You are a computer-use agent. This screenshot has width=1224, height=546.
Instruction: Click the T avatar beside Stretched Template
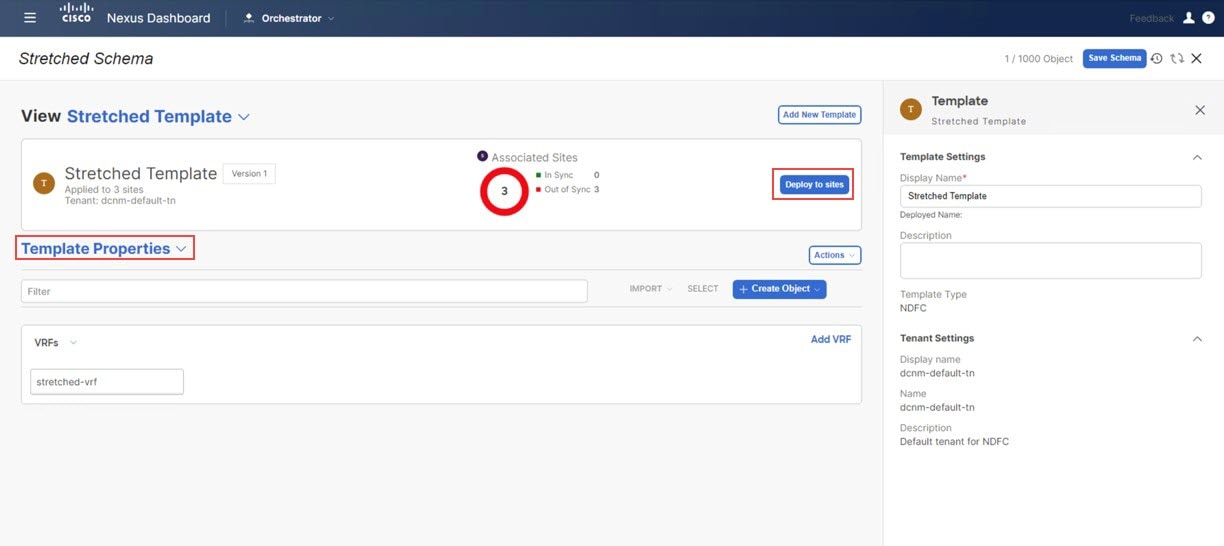[x=43, y=183]
